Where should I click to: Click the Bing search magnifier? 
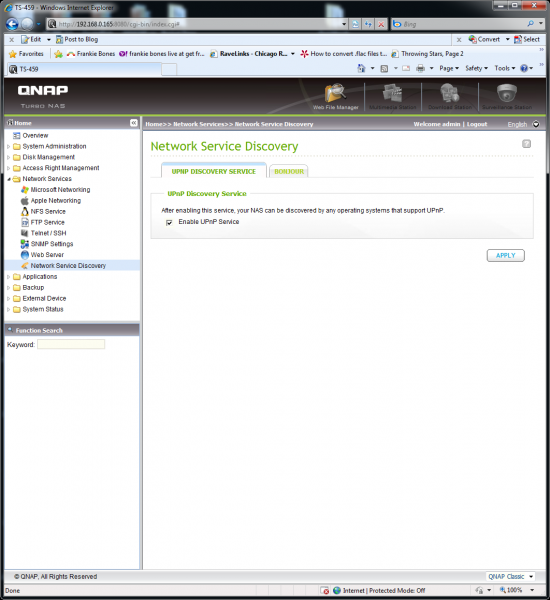[x=530, y=24]
